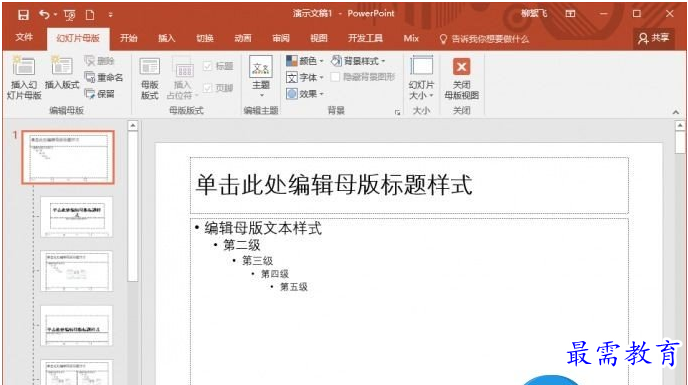Click the 第三级 bullet text
The height and width of the screenshot is (385, 688).
point(258,260)
